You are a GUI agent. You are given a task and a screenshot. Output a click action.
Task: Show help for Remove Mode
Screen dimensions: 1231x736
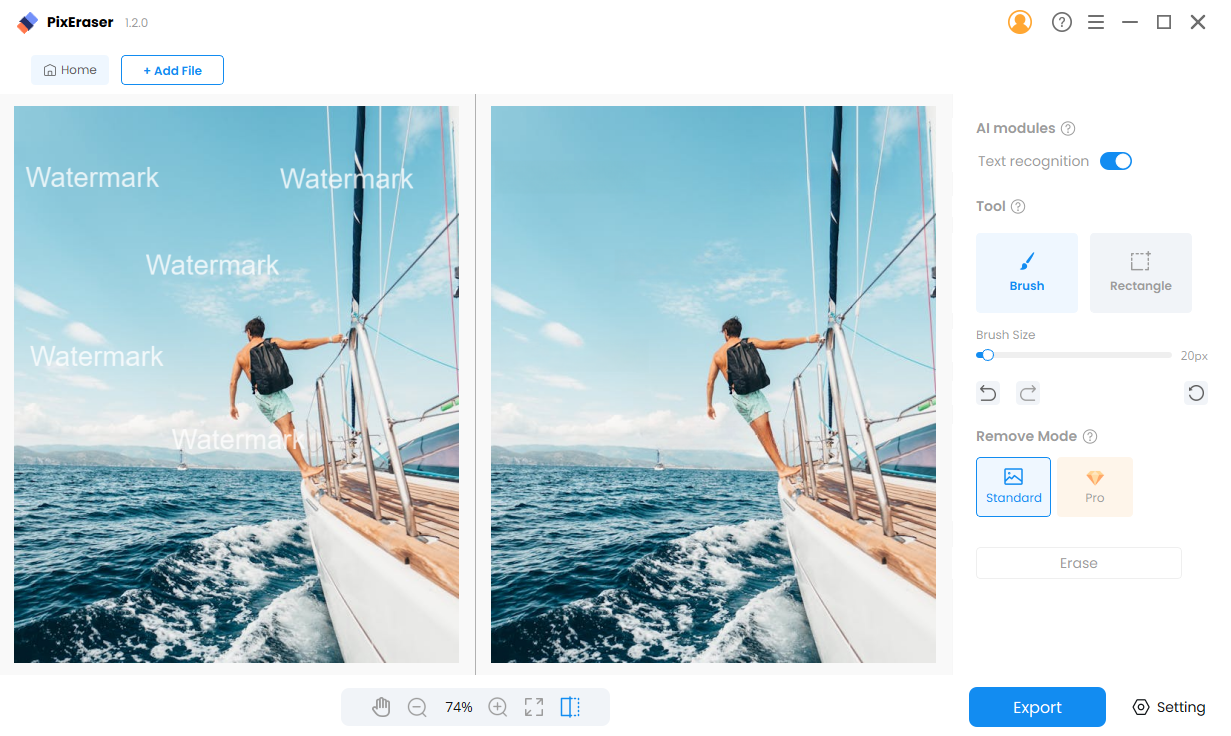1090,436
